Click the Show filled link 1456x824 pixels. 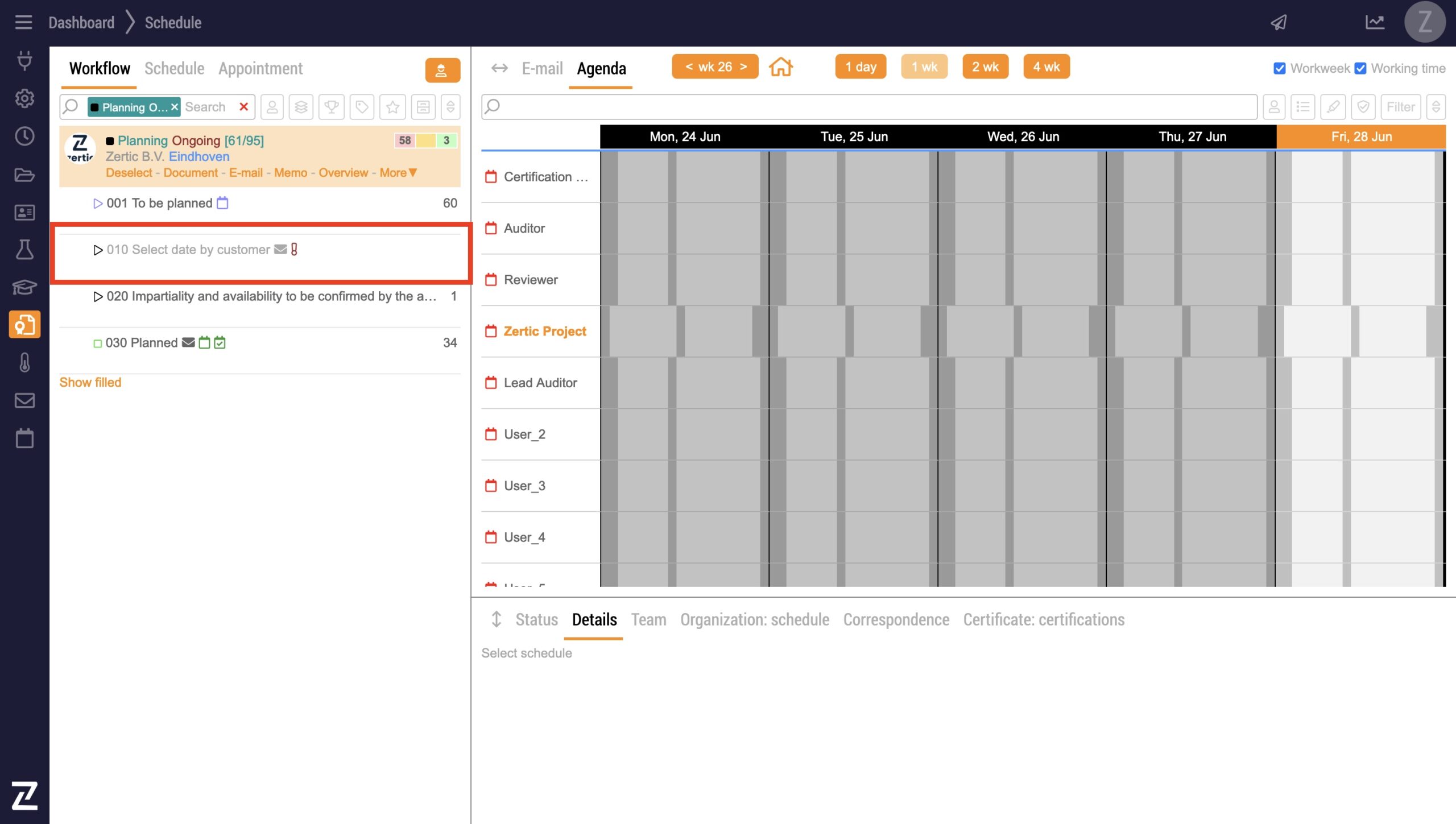coord(90,382)
